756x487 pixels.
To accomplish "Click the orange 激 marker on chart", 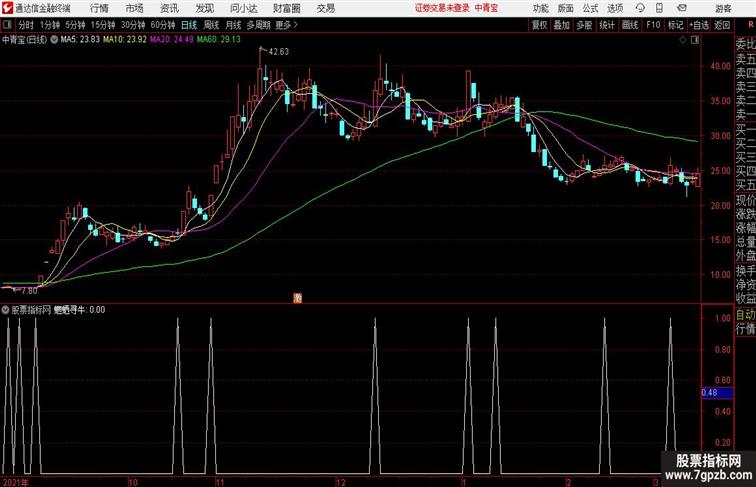I will tap(298, 298).
